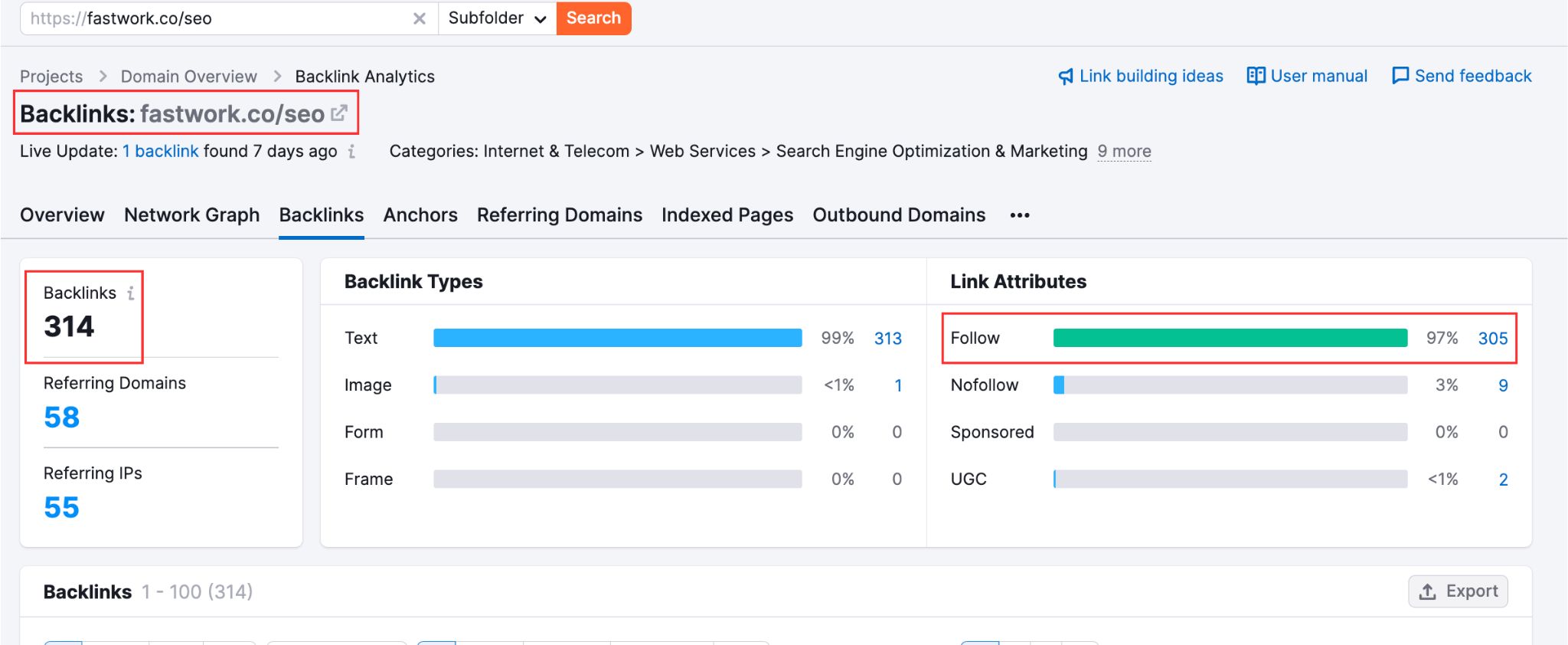1568x645 pixels.
Task: Click the Follow percentage '97%'
Action: (1442, 339)
